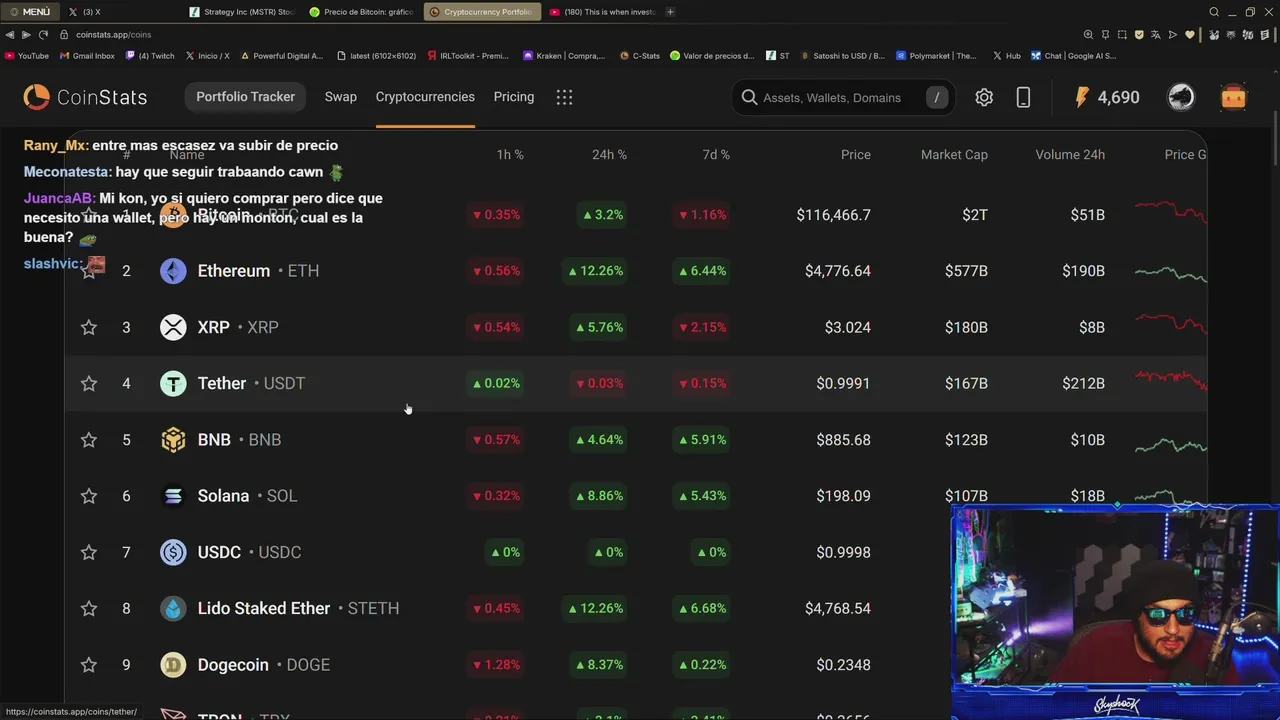Favorite Tether with its star
Viewport: 1280px width, 720px height.
coord(89,383)
